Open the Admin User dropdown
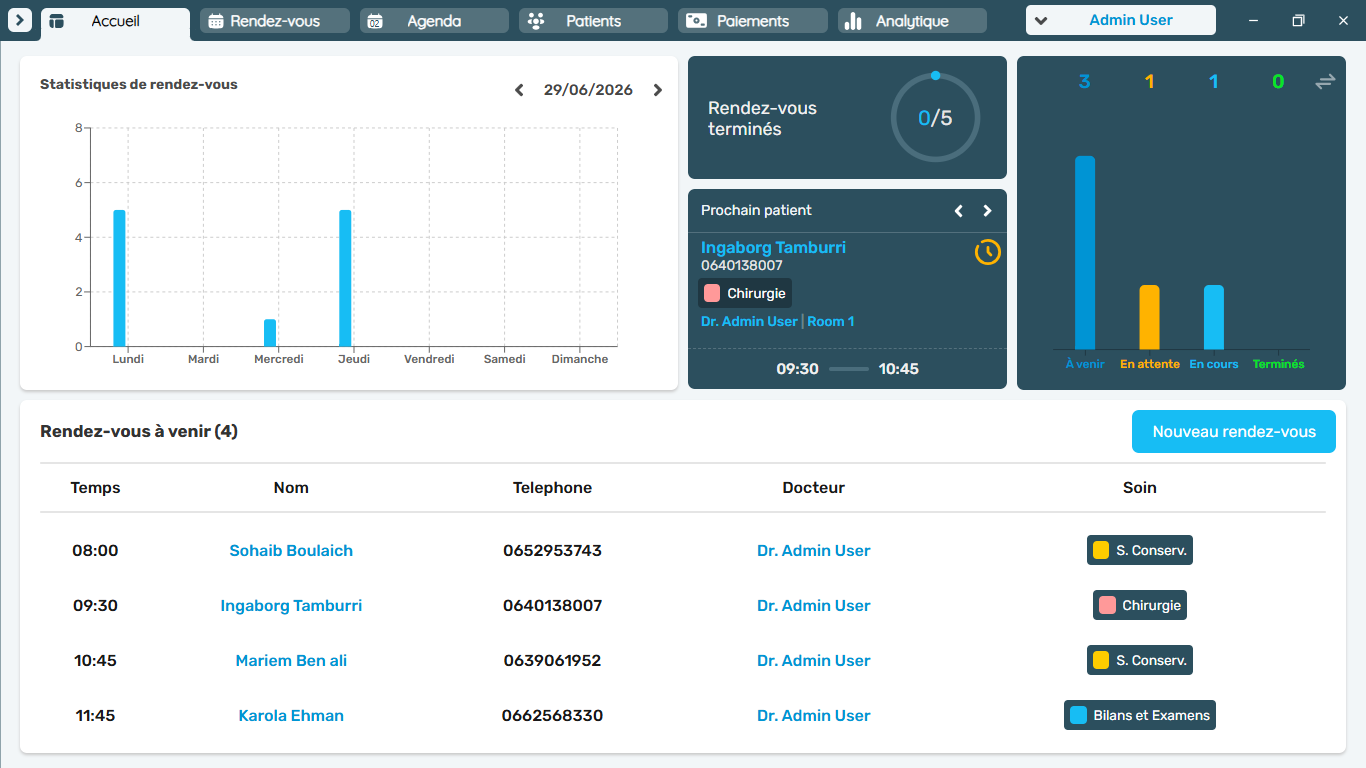 1121,20
